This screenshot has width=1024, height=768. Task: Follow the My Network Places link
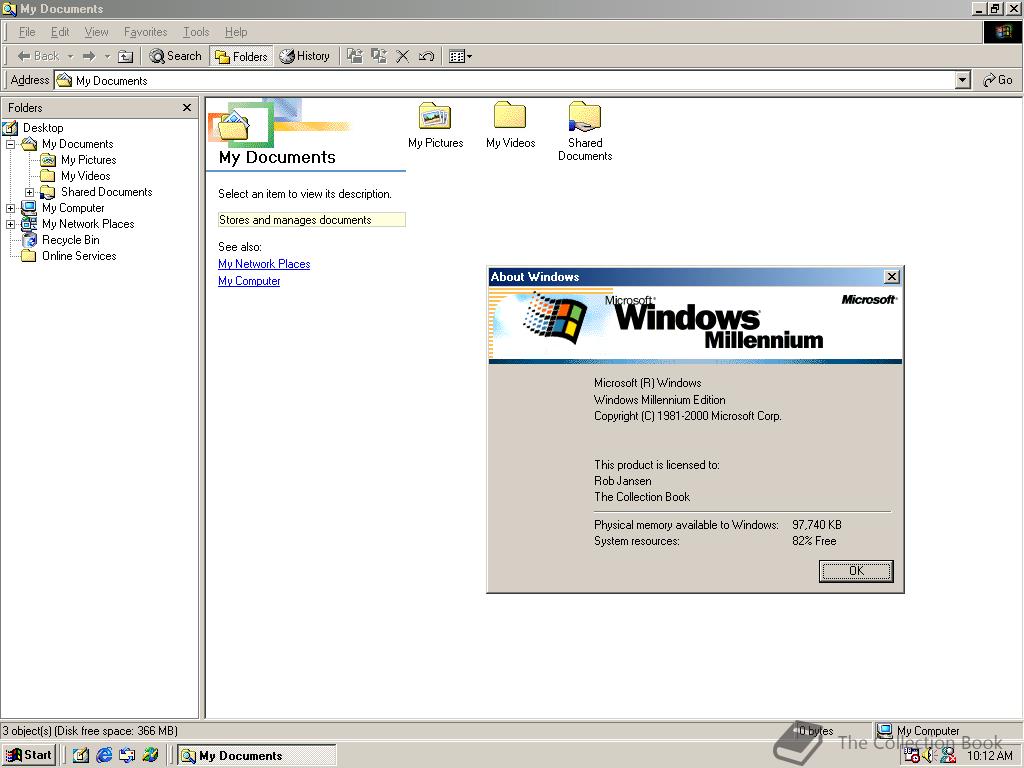(264, 264)
